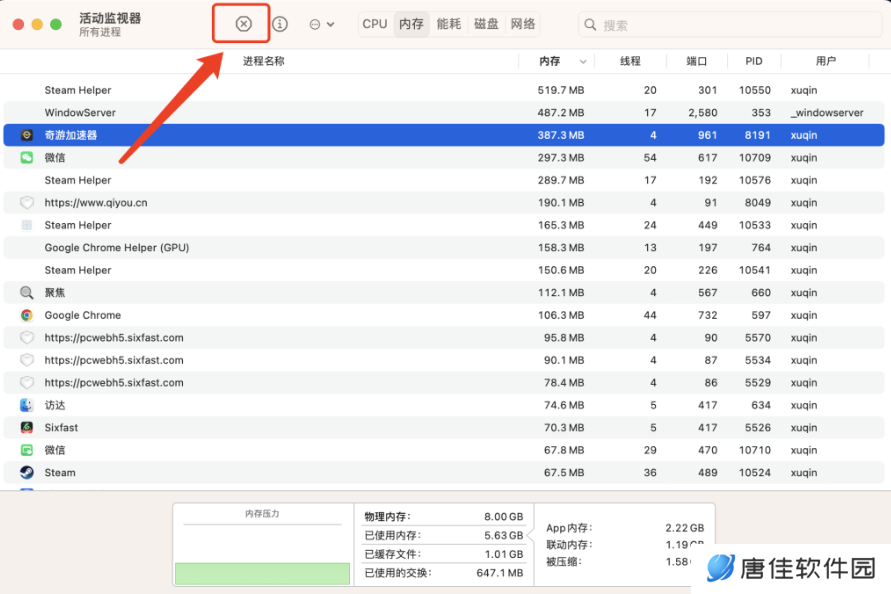The height and width of the screenshot is (594, 891).
Task: Select Steam Helper process with PID 10576
Action: point(78,180)
